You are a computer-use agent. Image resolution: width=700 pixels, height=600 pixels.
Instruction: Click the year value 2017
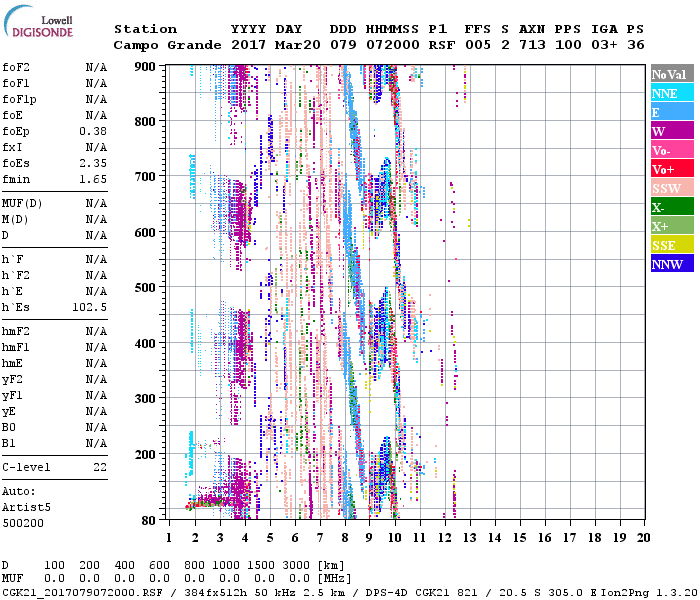pos(248,45)
